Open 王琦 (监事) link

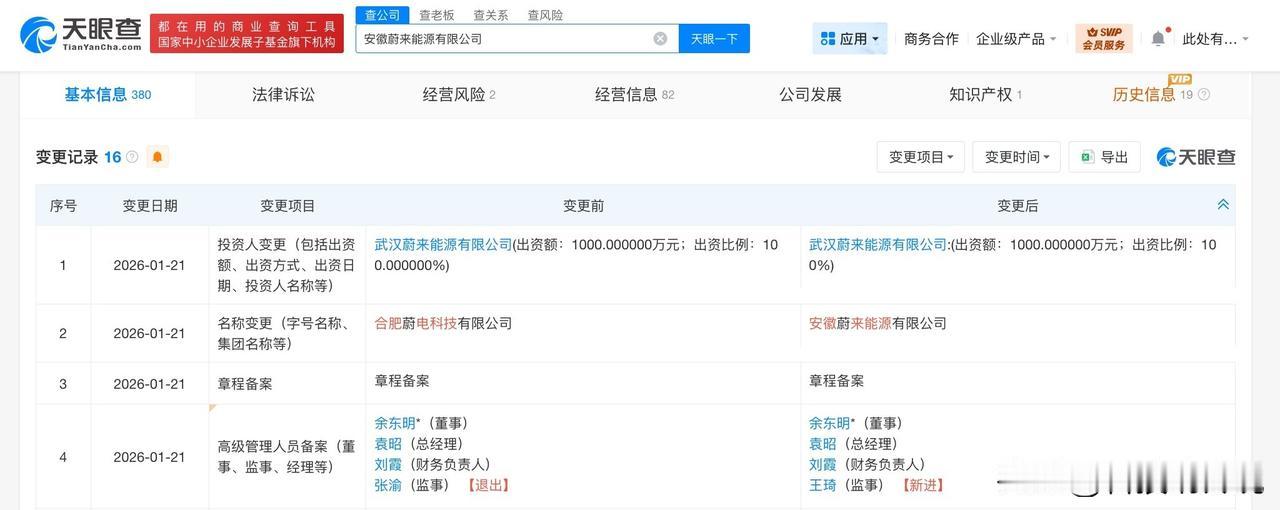pyautogui.click(x=823, y=485)
